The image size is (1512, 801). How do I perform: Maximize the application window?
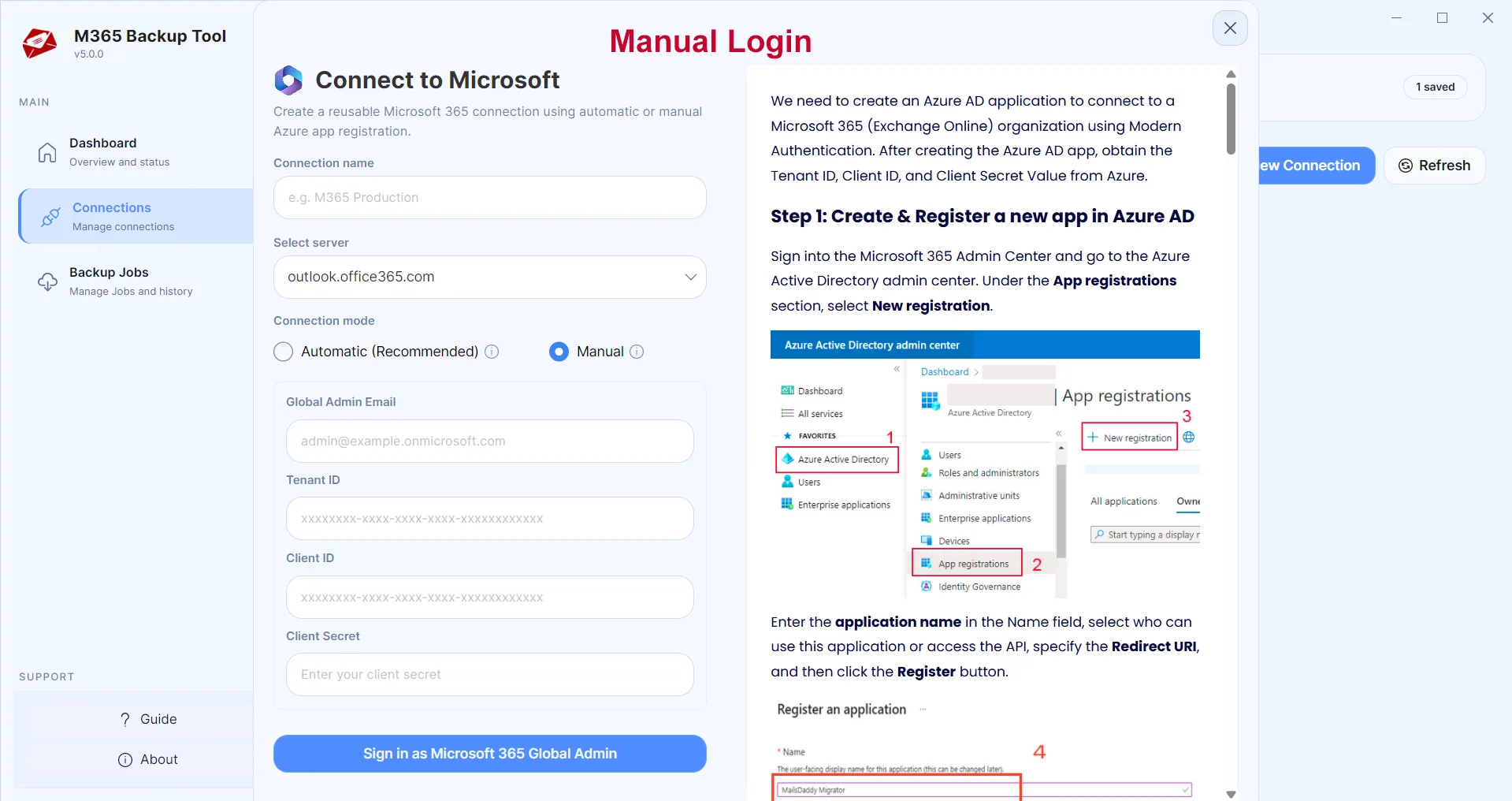(x=1442, y=17)
